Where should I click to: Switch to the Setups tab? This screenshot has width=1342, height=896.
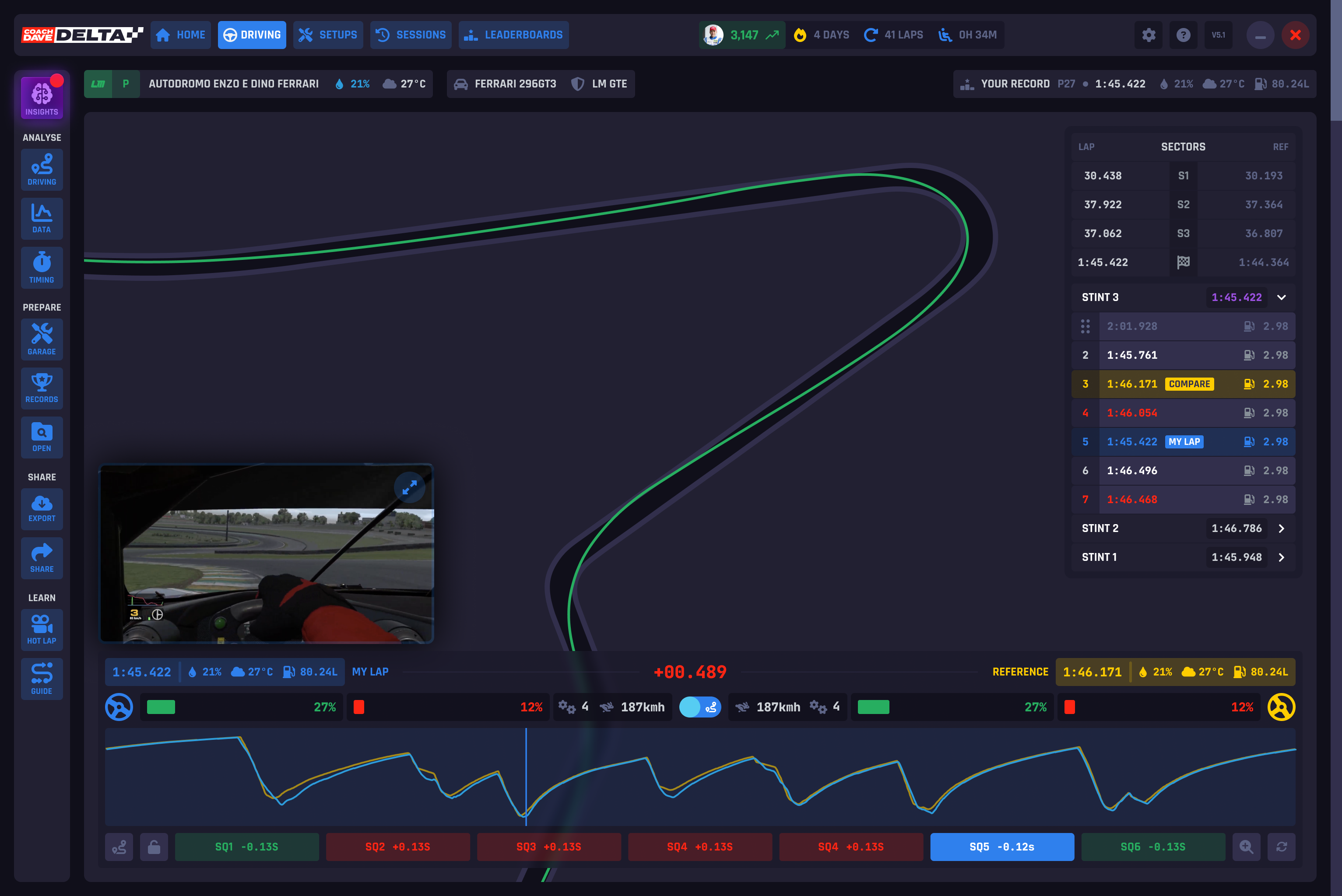328,35
